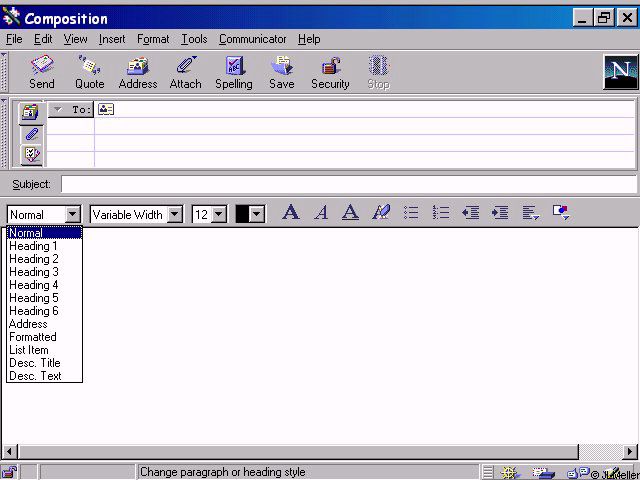Show the attachments paperclip tab
The width and height of the screenshot is (640, 480).
pos(31,134)
